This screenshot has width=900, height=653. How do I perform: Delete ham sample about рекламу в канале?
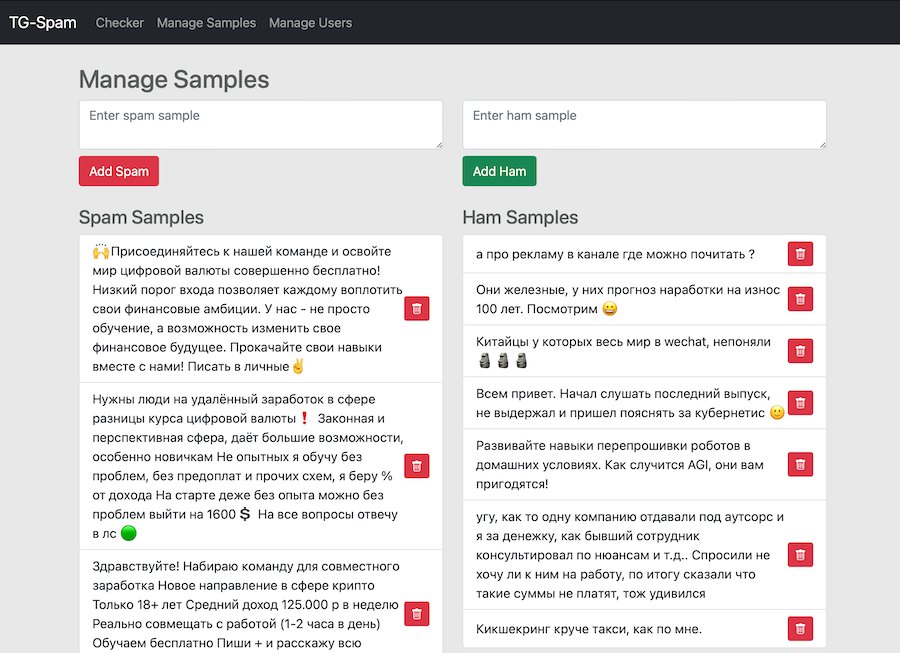point(800,254)
